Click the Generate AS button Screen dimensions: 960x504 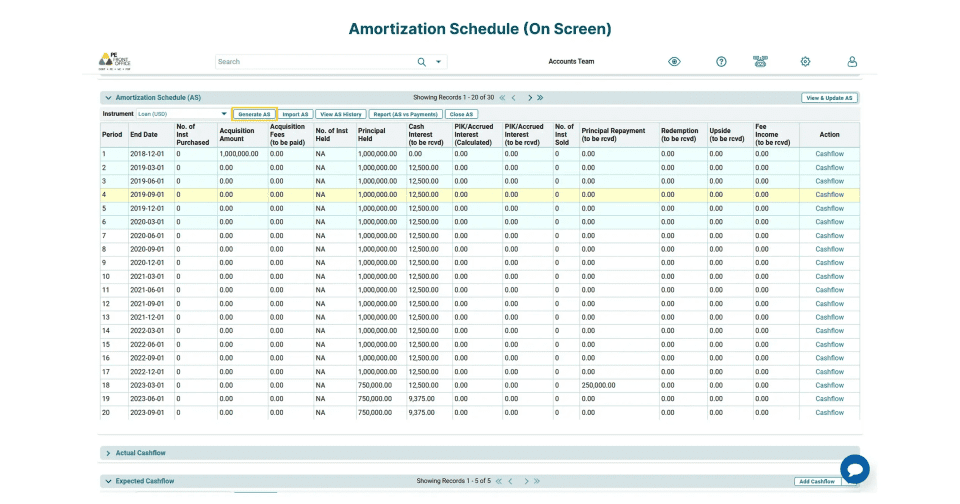pyautogui.click(x=254, y=114)
